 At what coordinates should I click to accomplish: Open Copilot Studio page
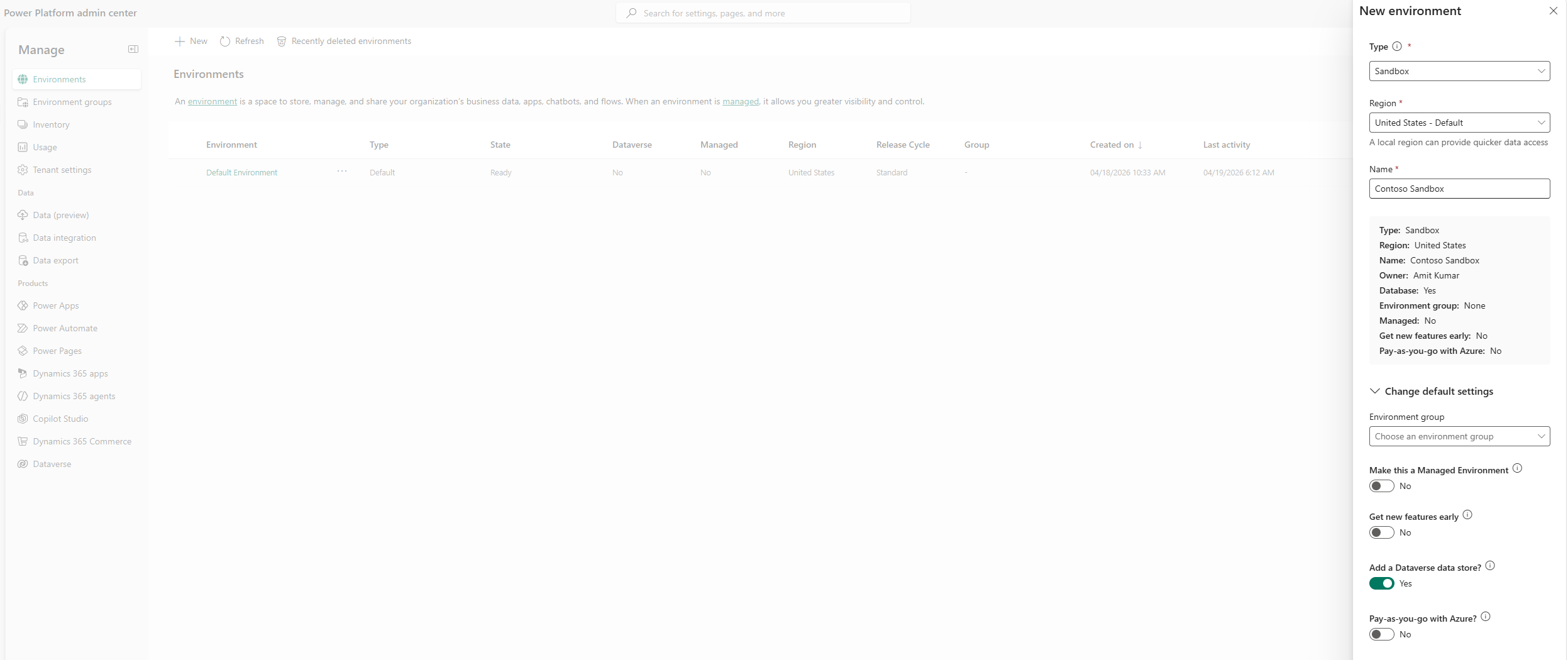coord(77,419)
